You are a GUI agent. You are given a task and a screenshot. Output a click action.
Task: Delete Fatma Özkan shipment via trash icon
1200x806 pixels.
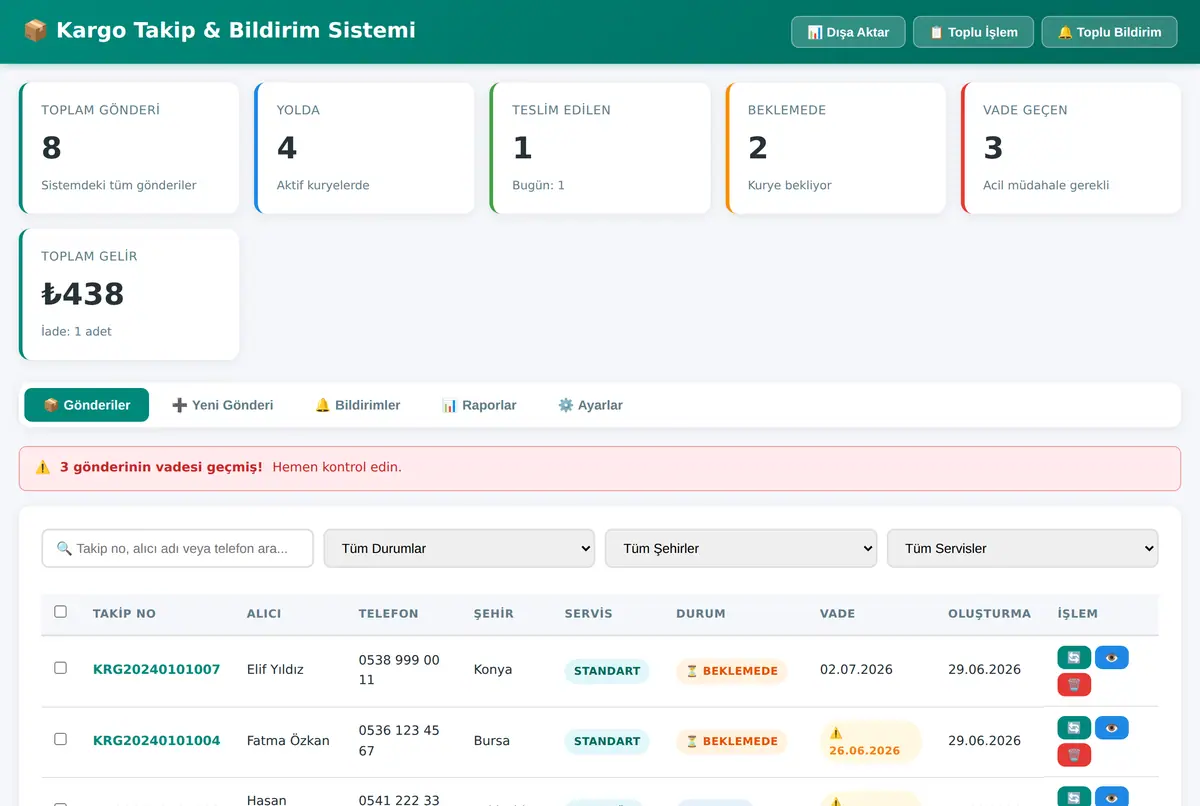[x=1074, y=755]
